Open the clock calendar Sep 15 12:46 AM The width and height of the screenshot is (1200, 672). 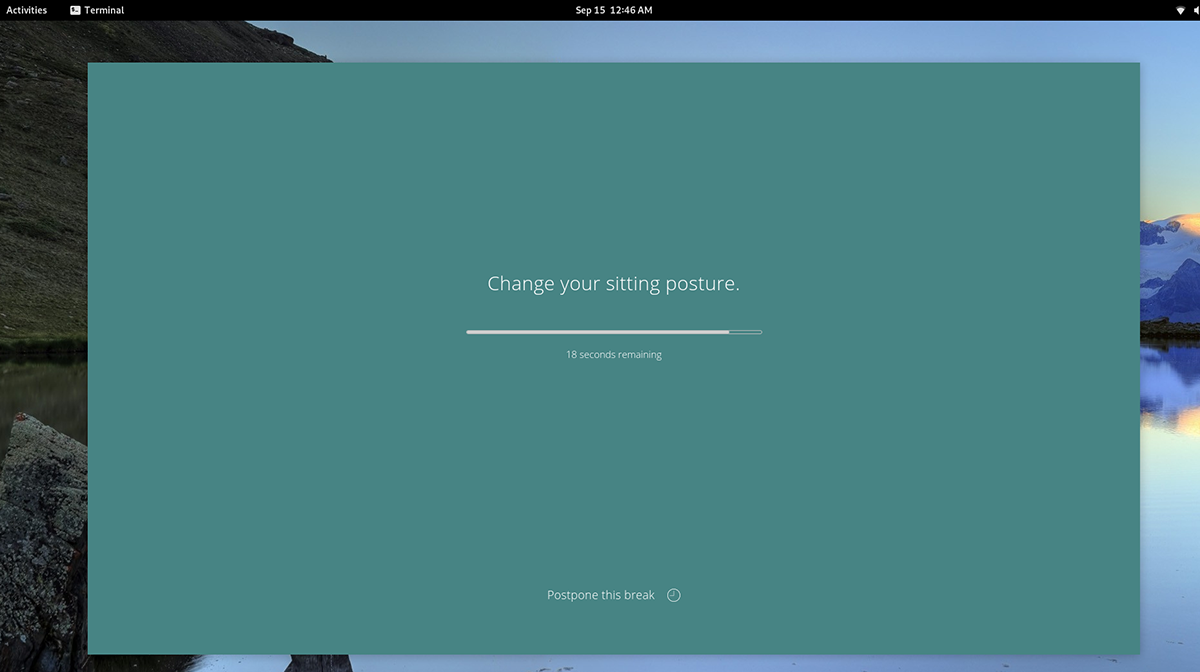(x=614, y=10)
